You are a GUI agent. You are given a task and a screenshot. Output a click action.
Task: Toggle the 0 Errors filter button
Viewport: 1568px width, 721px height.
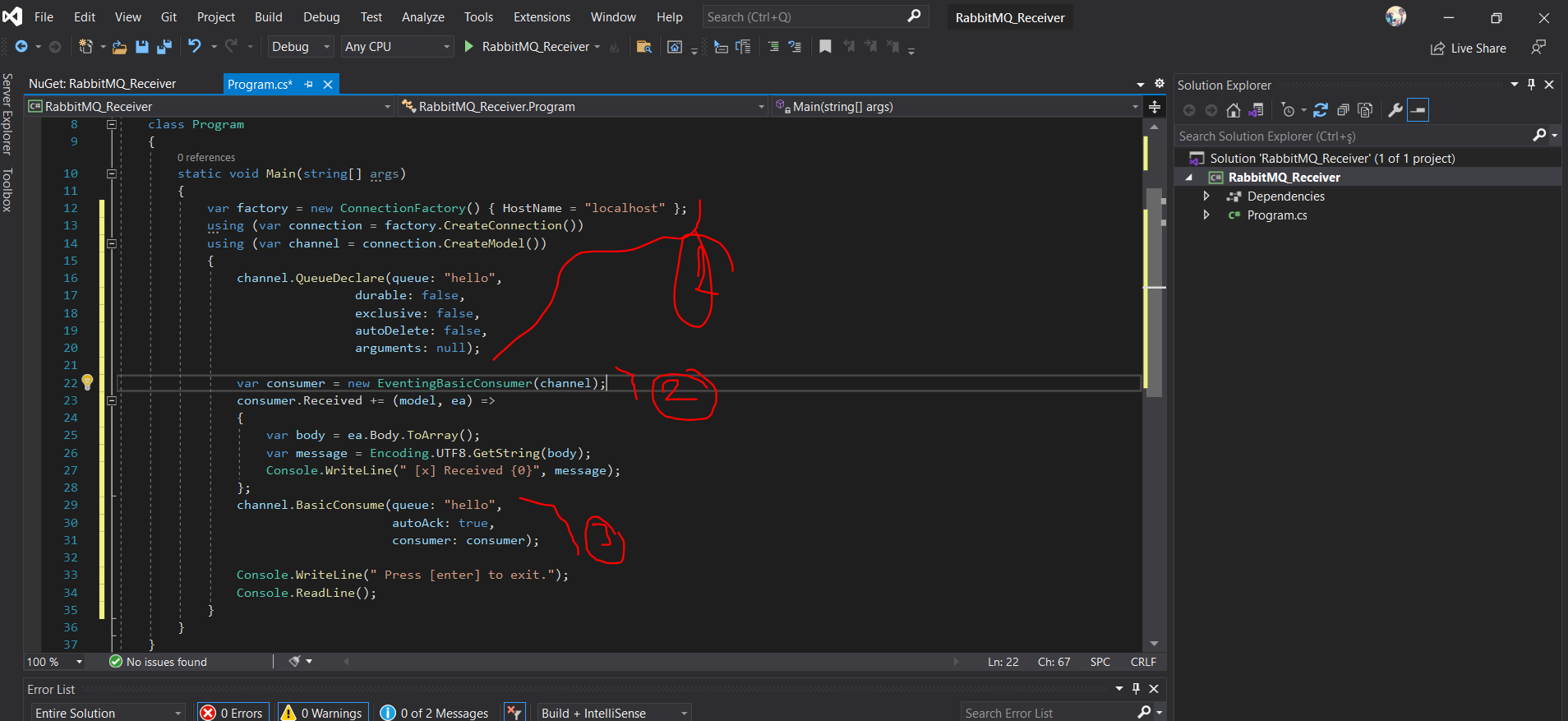coord(232,713)
